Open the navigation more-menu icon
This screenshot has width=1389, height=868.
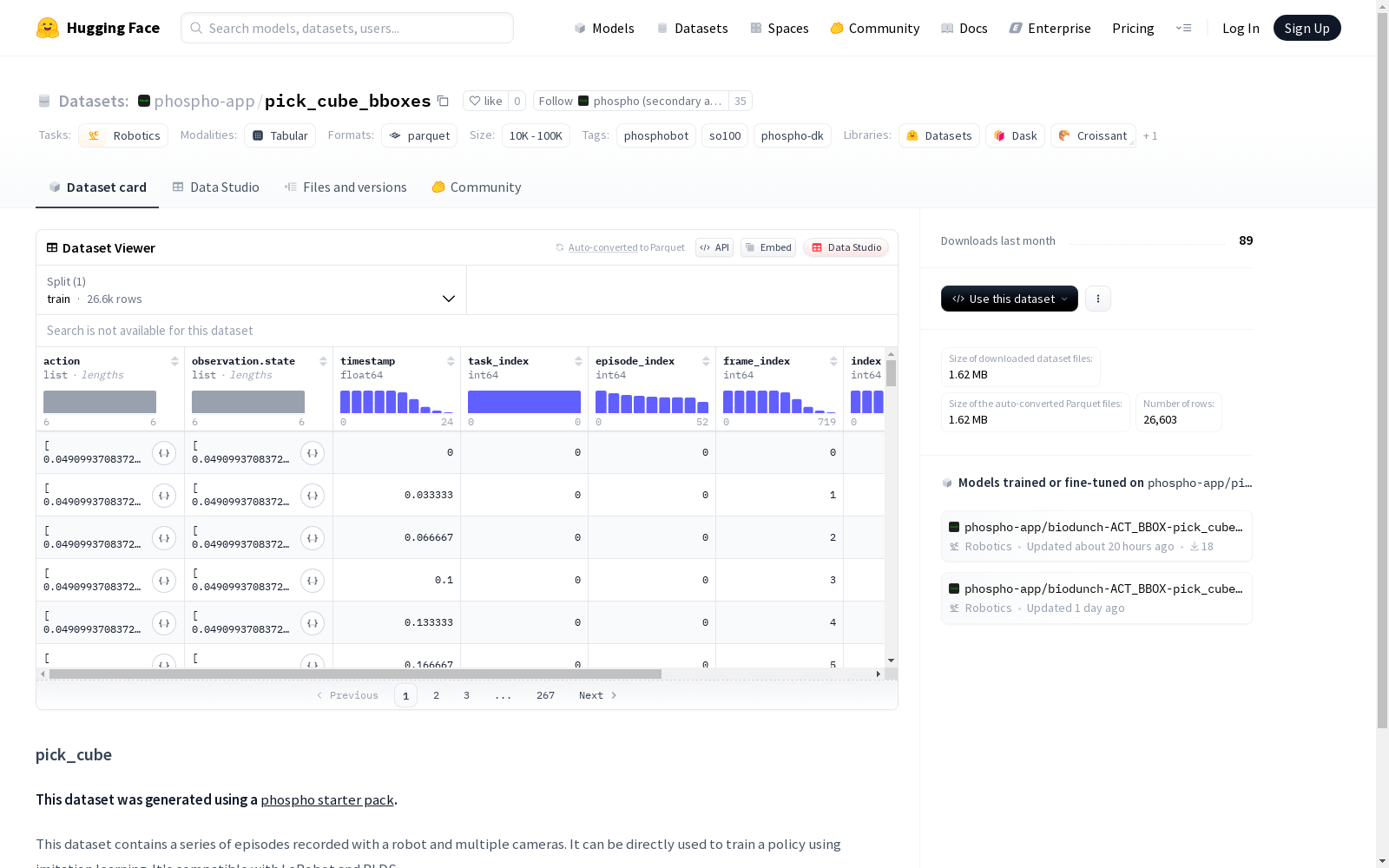click(1183, 28)
